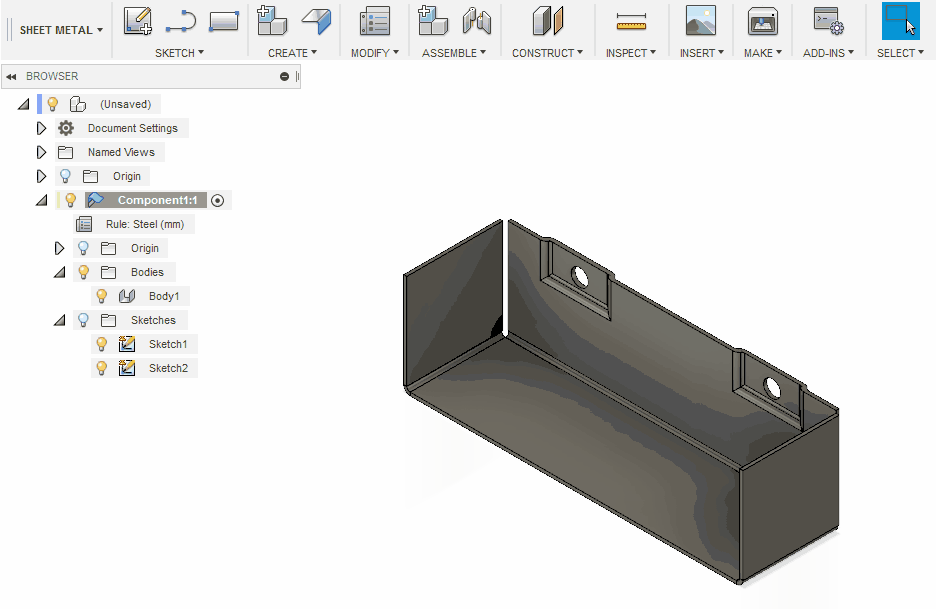Activate Component1:1 radio button
The width and height of the screenshot is (936, 609).
tap(217, 200)
